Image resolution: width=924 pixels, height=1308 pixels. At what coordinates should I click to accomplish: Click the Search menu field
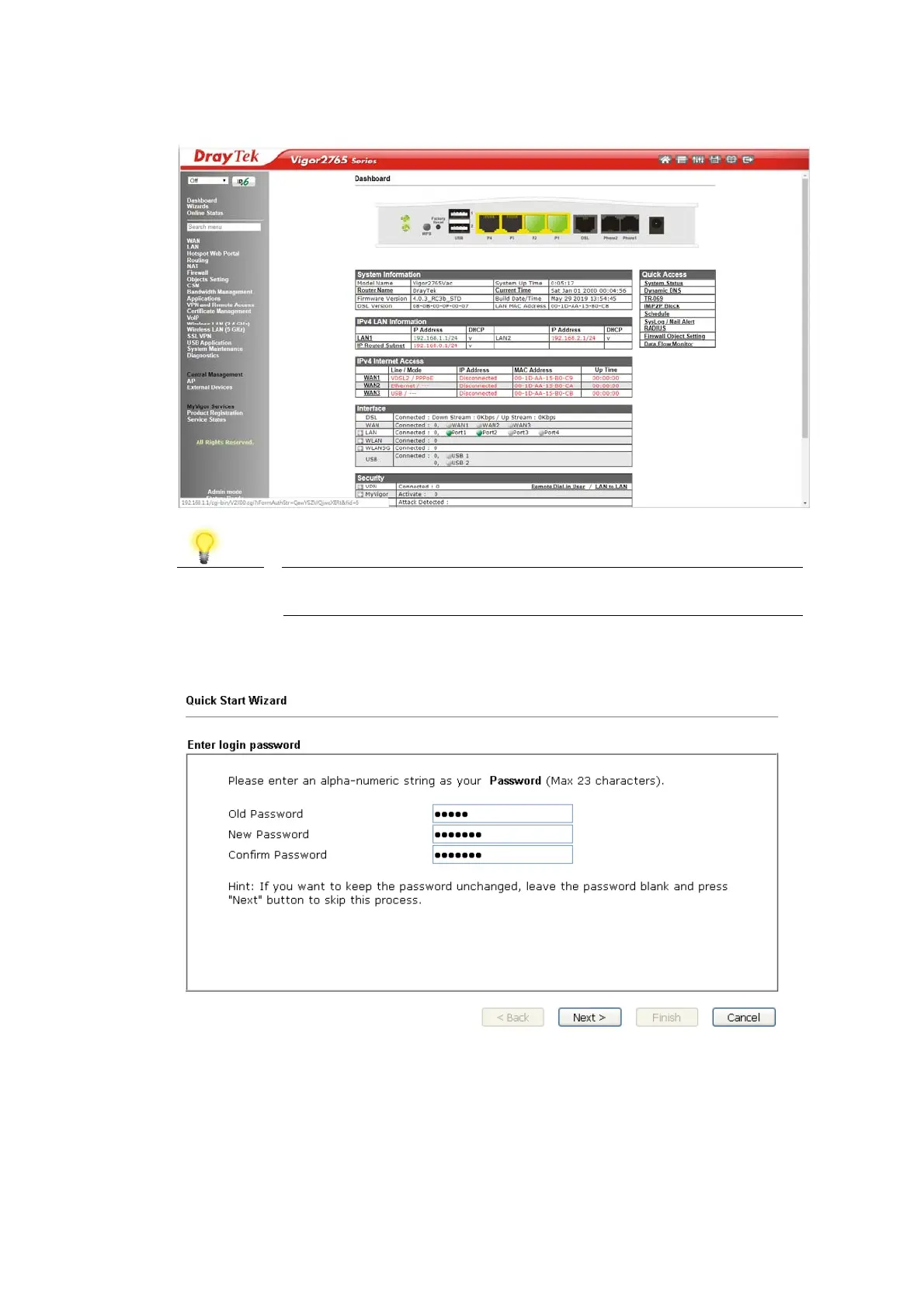coord(224,227)
